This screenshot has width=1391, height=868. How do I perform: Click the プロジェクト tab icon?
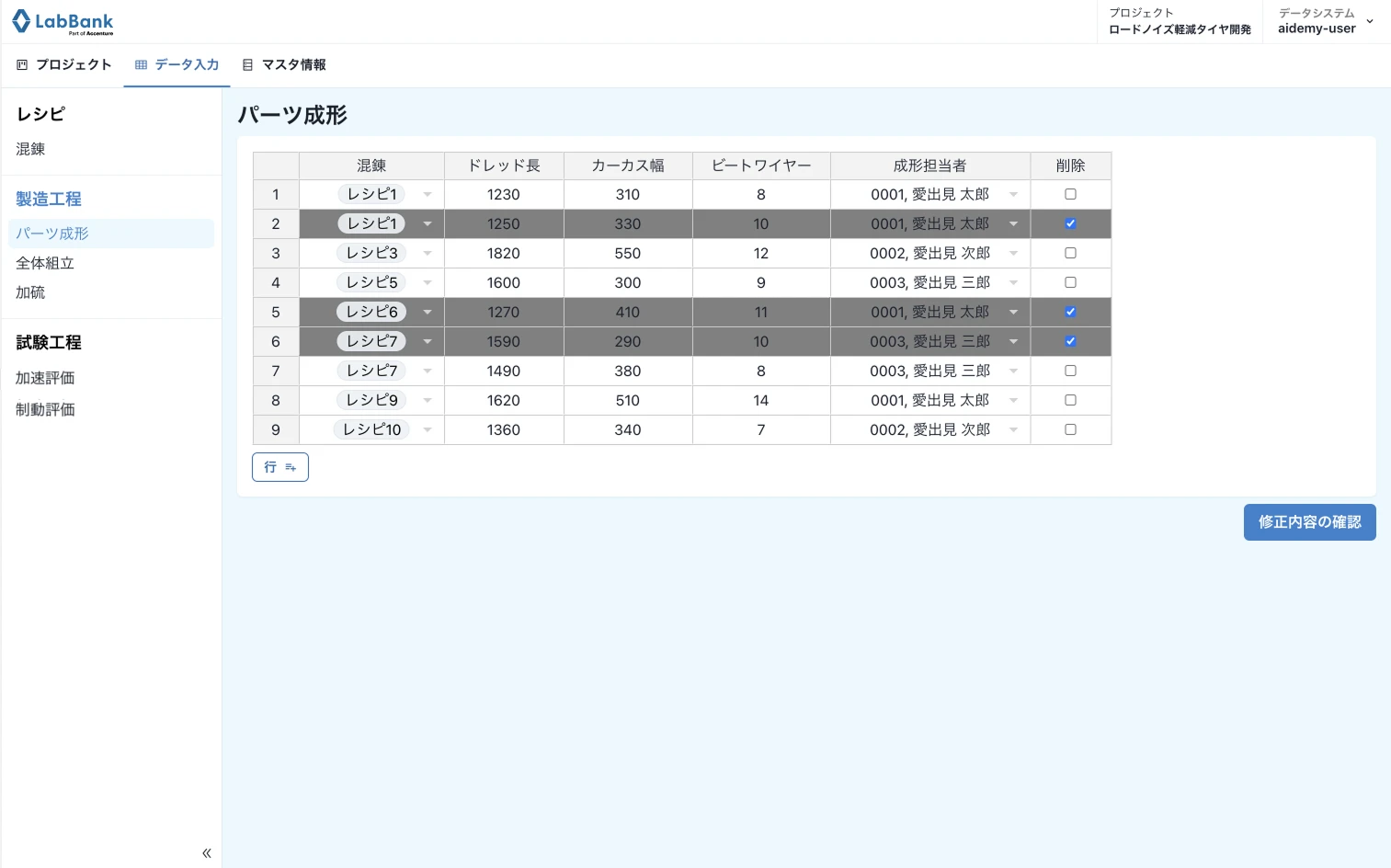click(20, 64)
